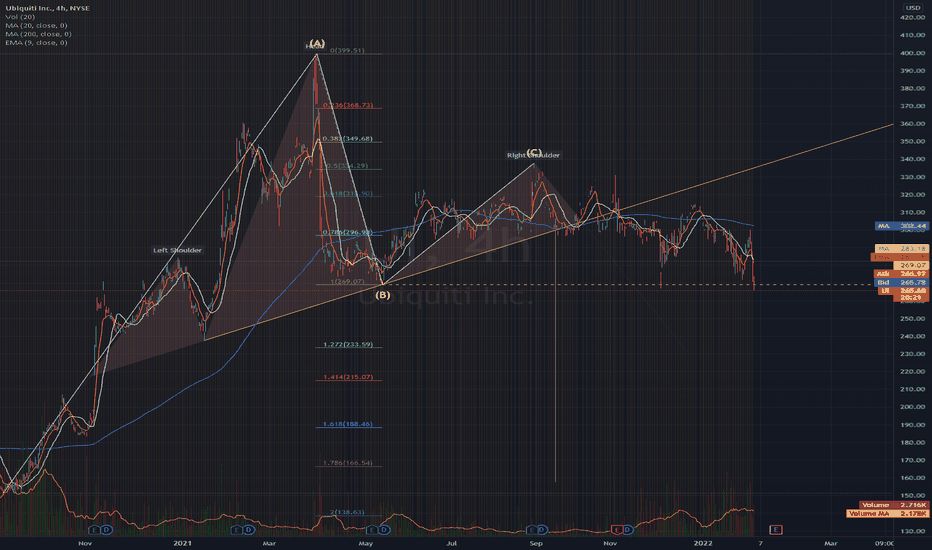Click the (B) point label at the neckline

(383, 294)
